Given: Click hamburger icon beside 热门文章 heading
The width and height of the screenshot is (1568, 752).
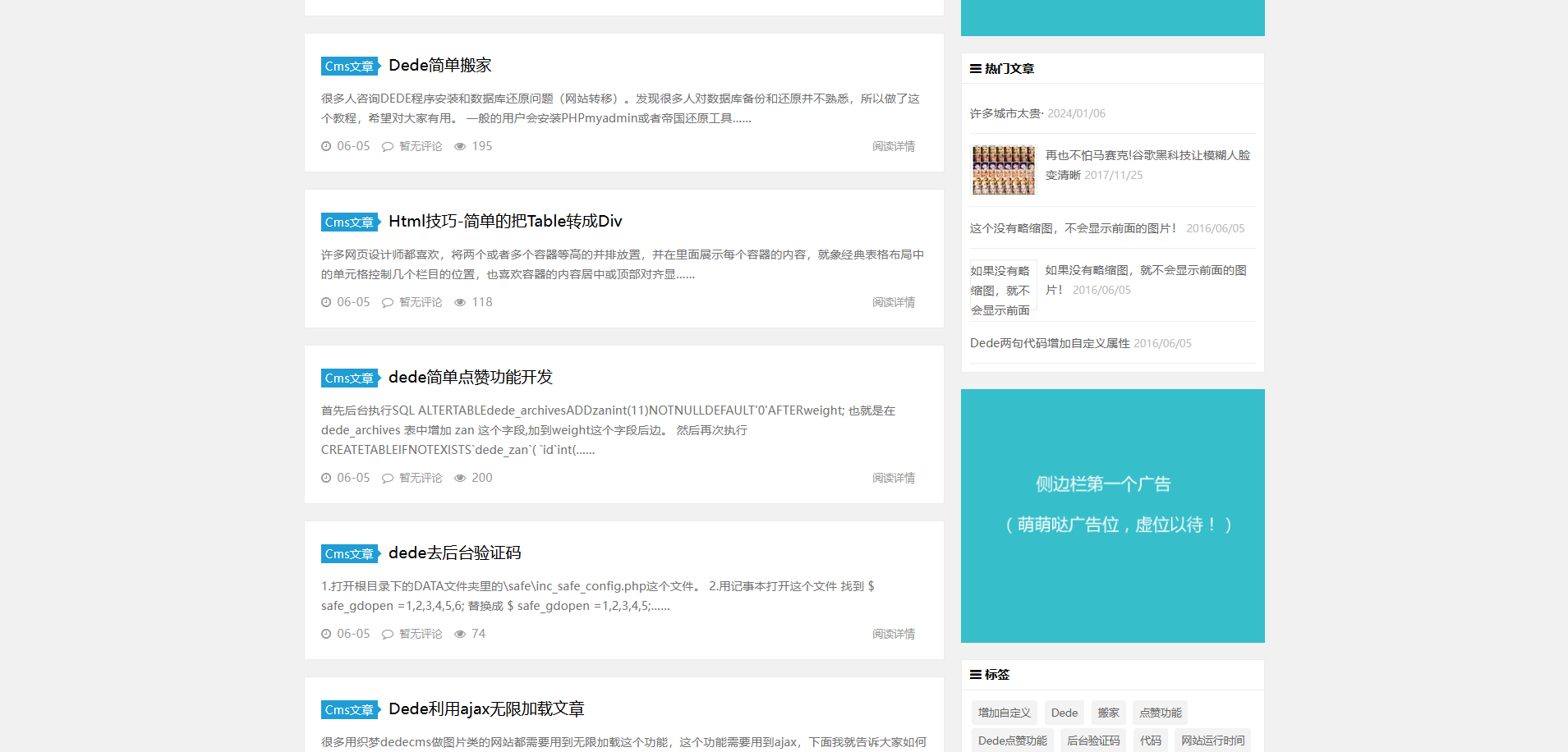Looking at the screenshot, I should tap(976, 69).
